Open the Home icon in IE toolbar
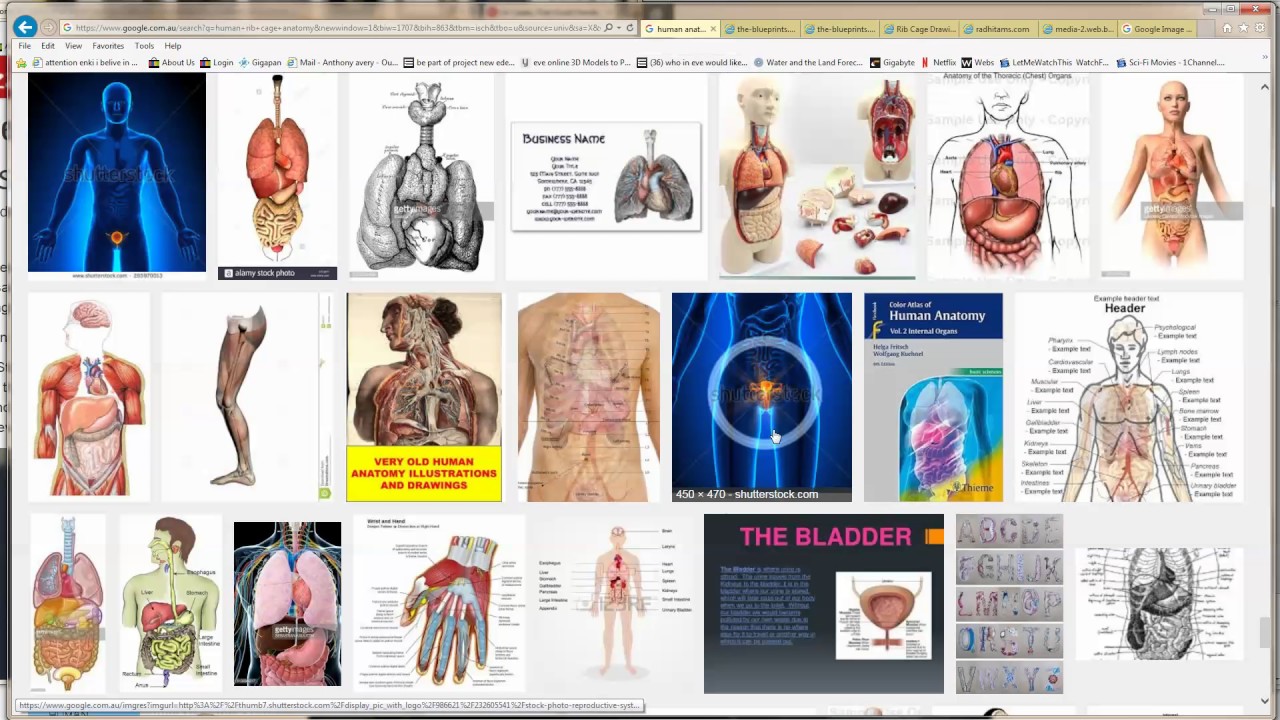 point(1227,28)
